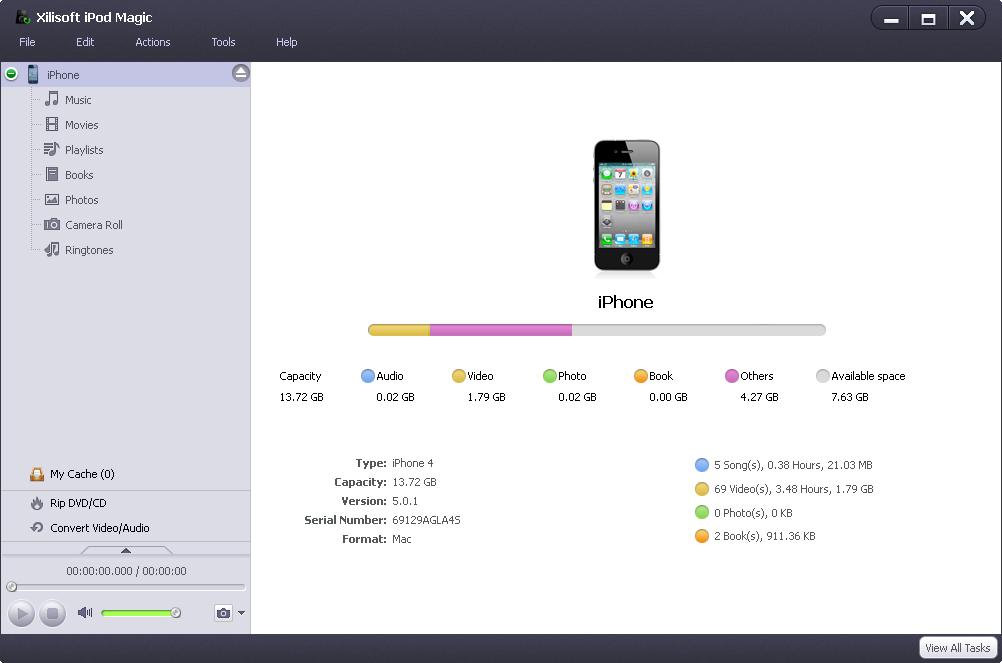
Task: Open Camera Roll in sidebar
Action: (93, 225)
